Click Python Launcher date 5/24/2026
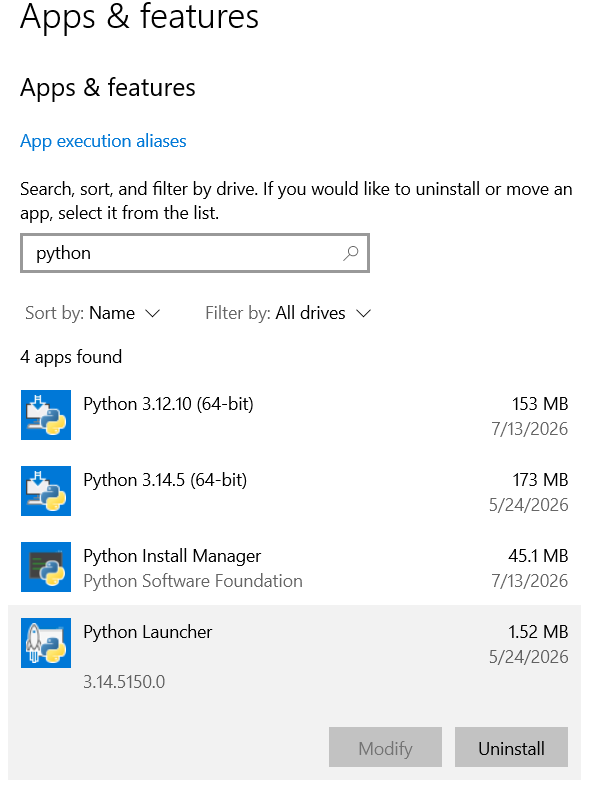 click(528, 657)
